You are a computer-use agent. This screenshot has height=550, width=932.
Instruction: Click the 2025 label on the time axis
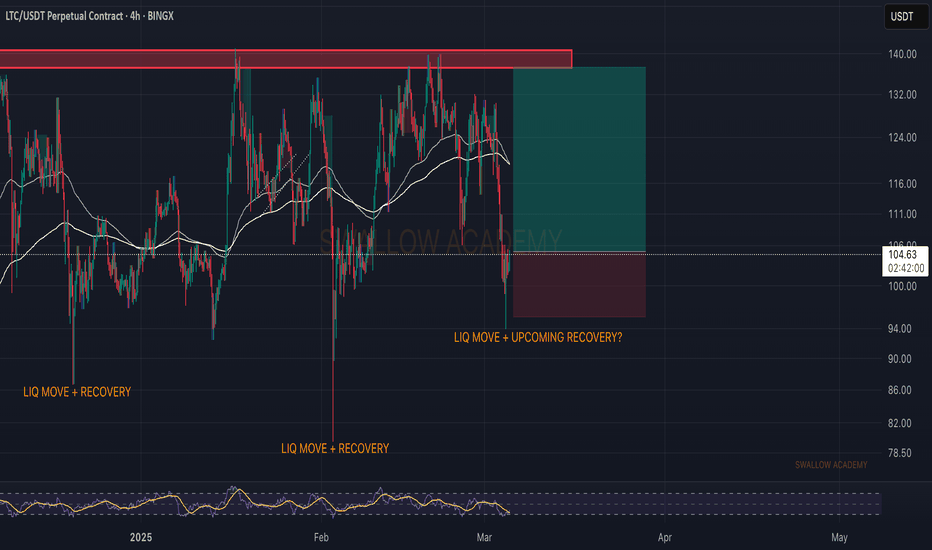click(x=141, y=538)
